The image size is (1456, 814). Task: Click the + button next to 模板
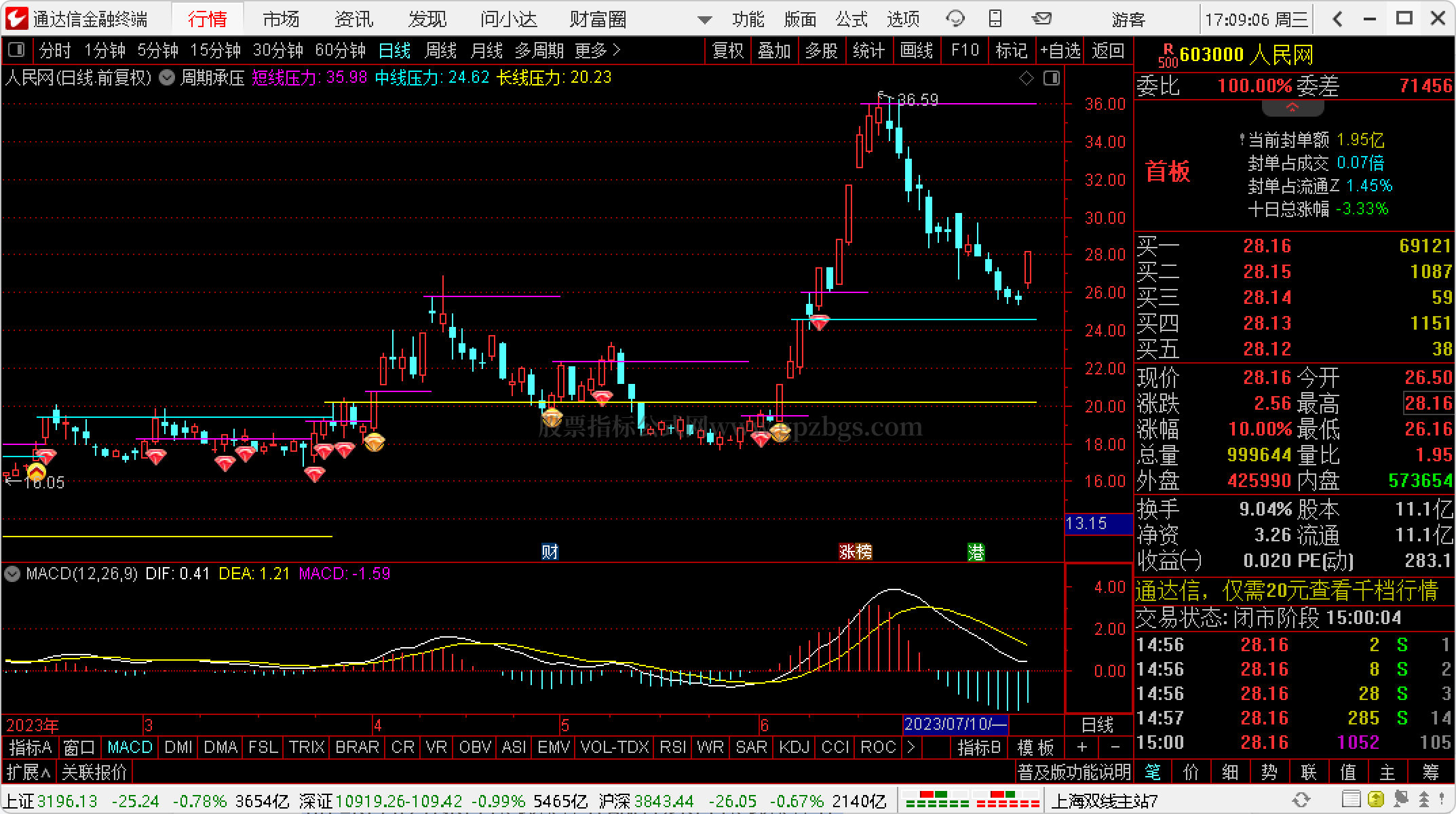coord(1082,748)
